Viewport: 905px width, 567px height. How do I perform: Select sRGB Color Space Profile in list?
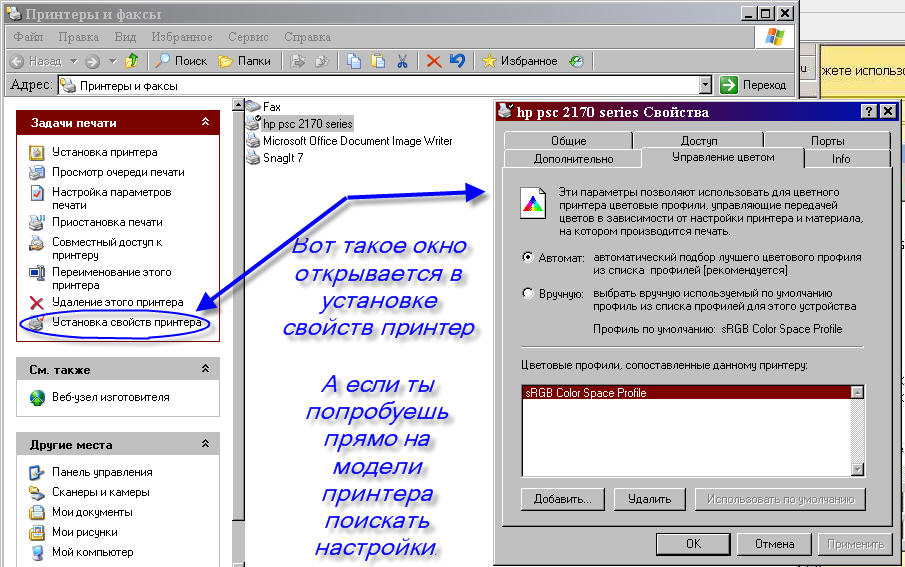tap(686, 393)
